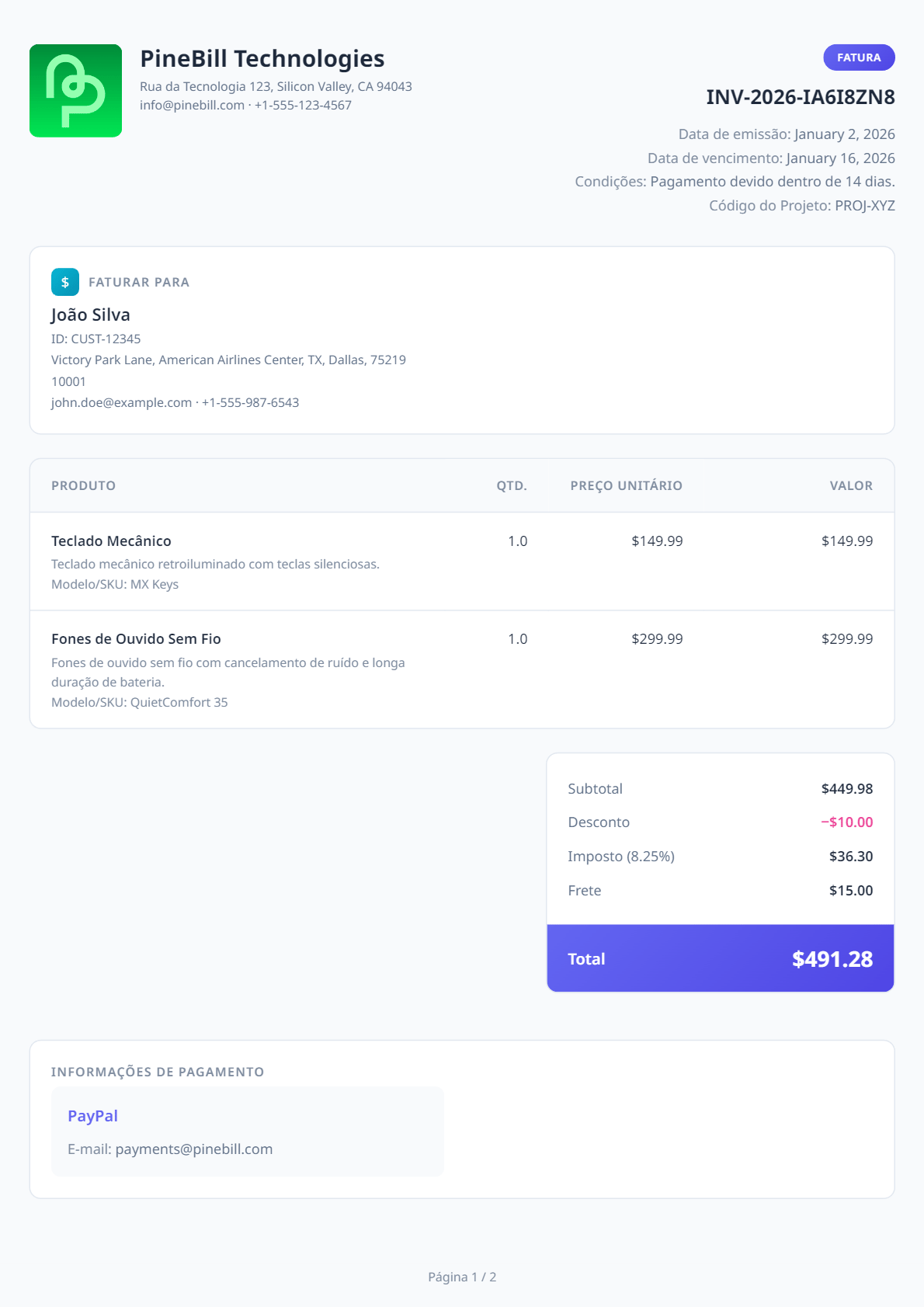The height and width of the screenshot is (1307, 924).
Task: Click the 'Fones de ouvido sem fio com cancelamento' description
Action: [228, 672]
